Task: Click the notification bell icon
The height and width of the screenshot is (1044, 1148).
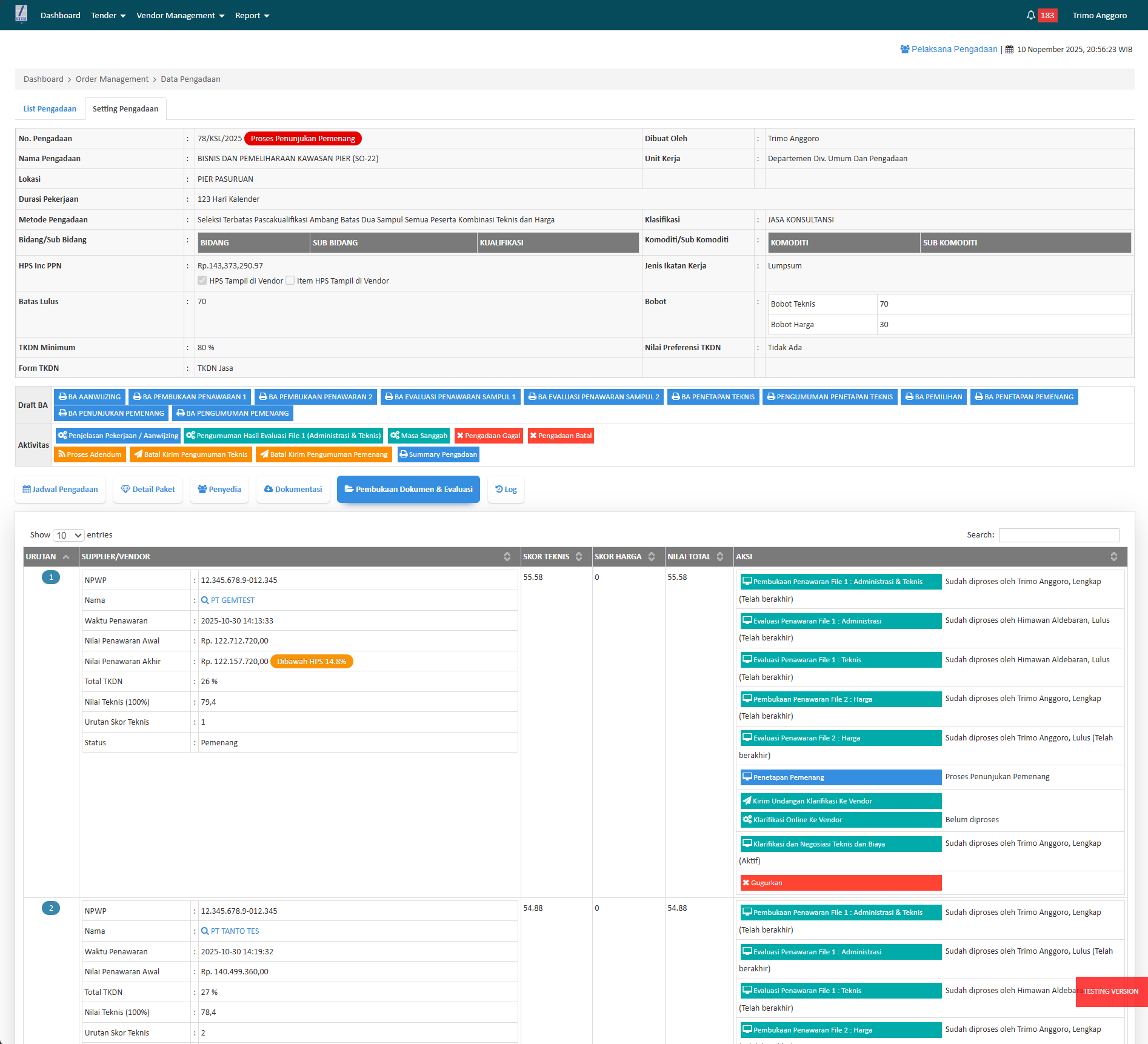Action: [1030, 15]
